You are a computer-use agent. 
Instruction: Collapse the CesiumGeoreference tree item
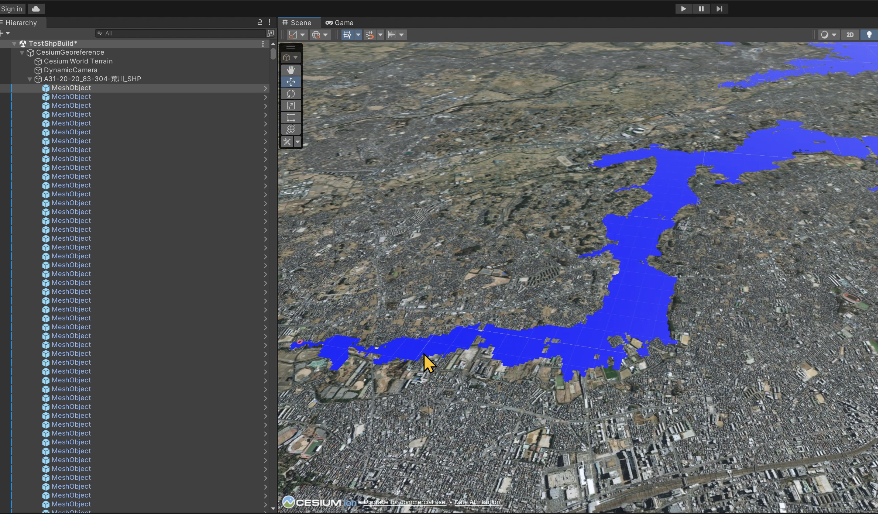click(x=22, y=52)
